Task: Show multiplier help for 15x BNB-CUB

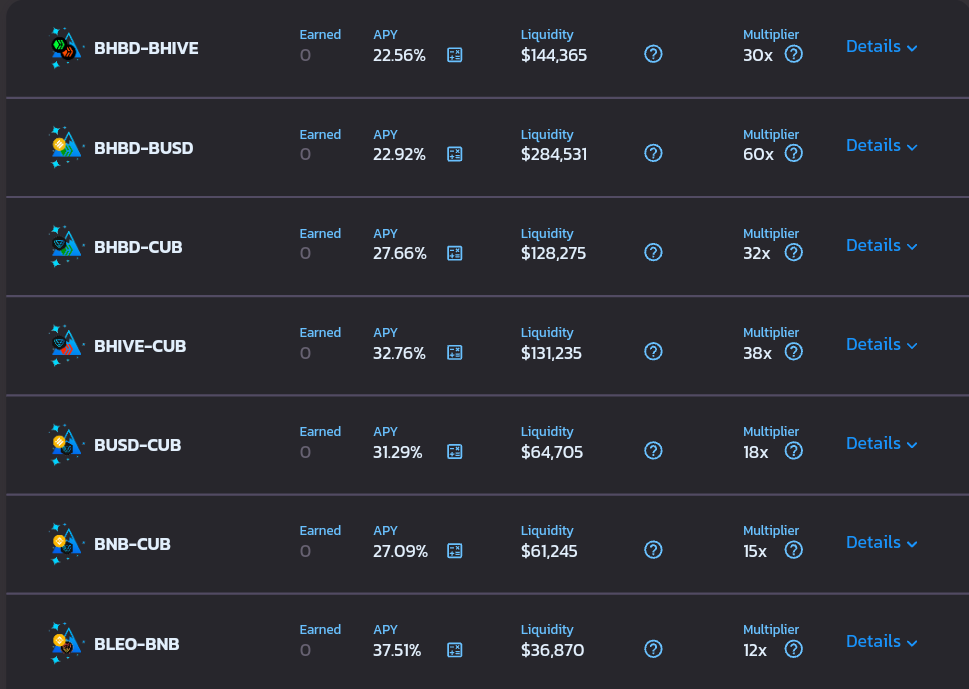Action: point(793,550)
